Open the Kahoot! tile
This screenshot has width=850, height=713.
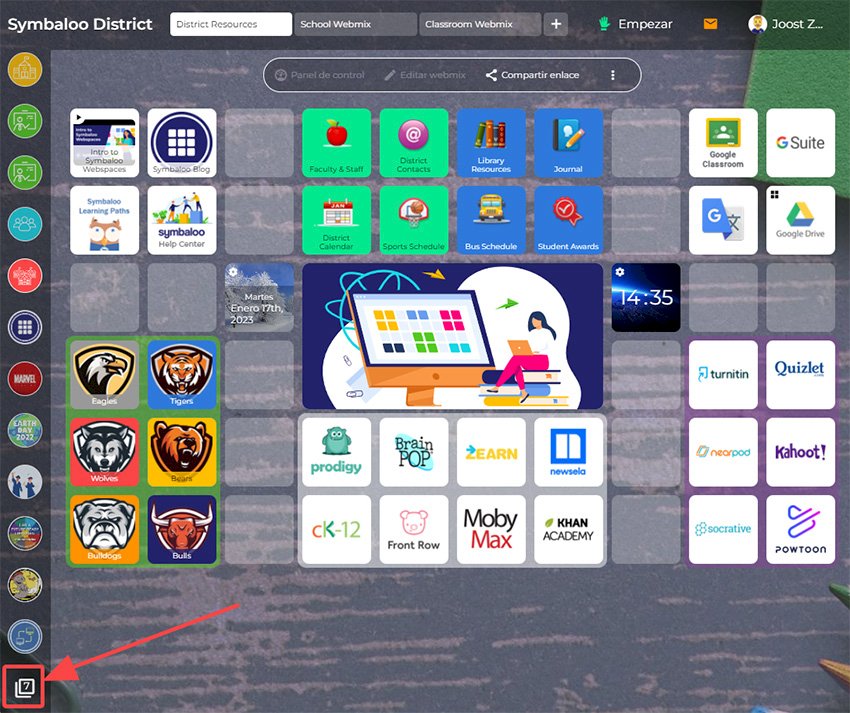point(800,452)
